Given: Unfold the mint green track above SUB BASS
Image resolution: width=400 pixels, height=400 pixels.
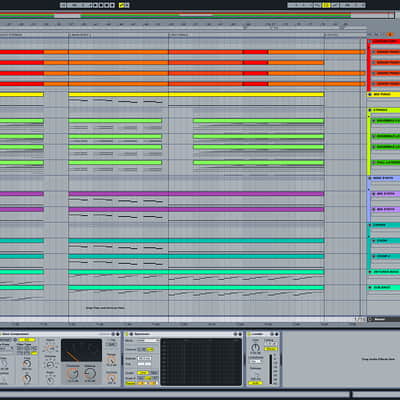Looking at the screenshot, I should pos(370,272).
